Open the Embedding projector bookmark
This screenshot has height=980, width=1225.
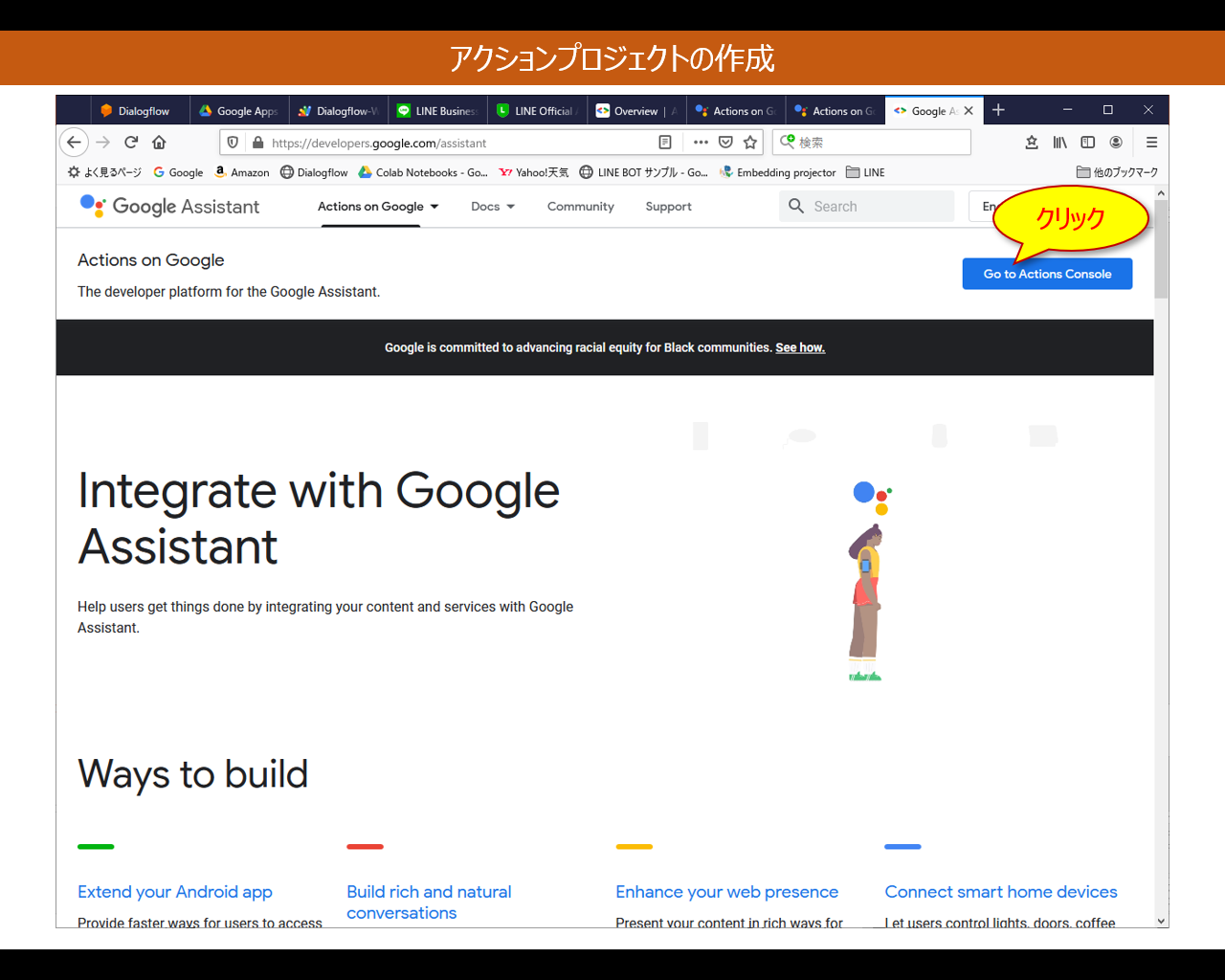pyautogui.click(x=777, y=172)
